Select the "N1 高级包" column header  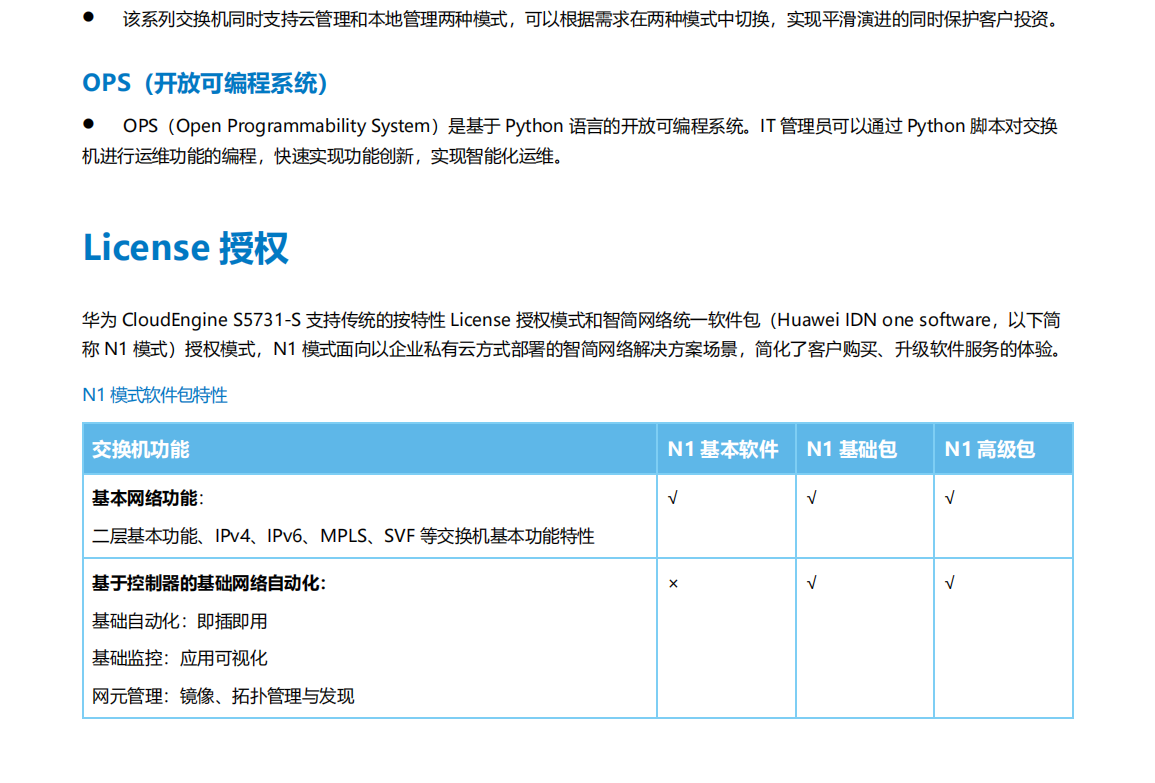click(990, 449)
